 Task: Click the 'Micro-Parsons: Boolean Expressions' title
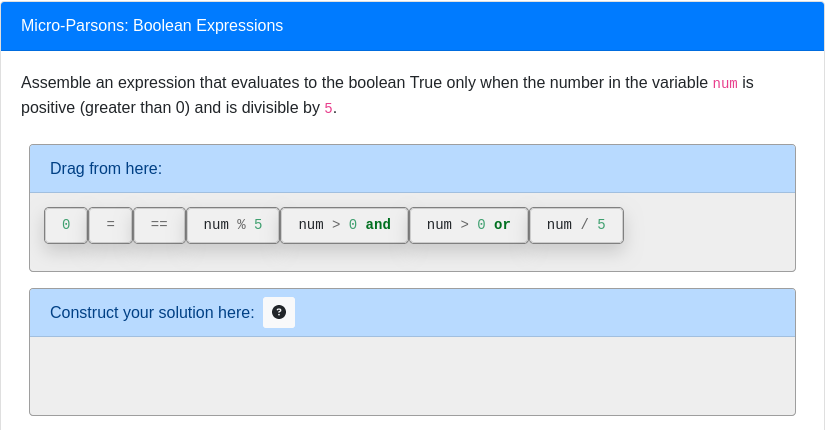tap(152, 26)
